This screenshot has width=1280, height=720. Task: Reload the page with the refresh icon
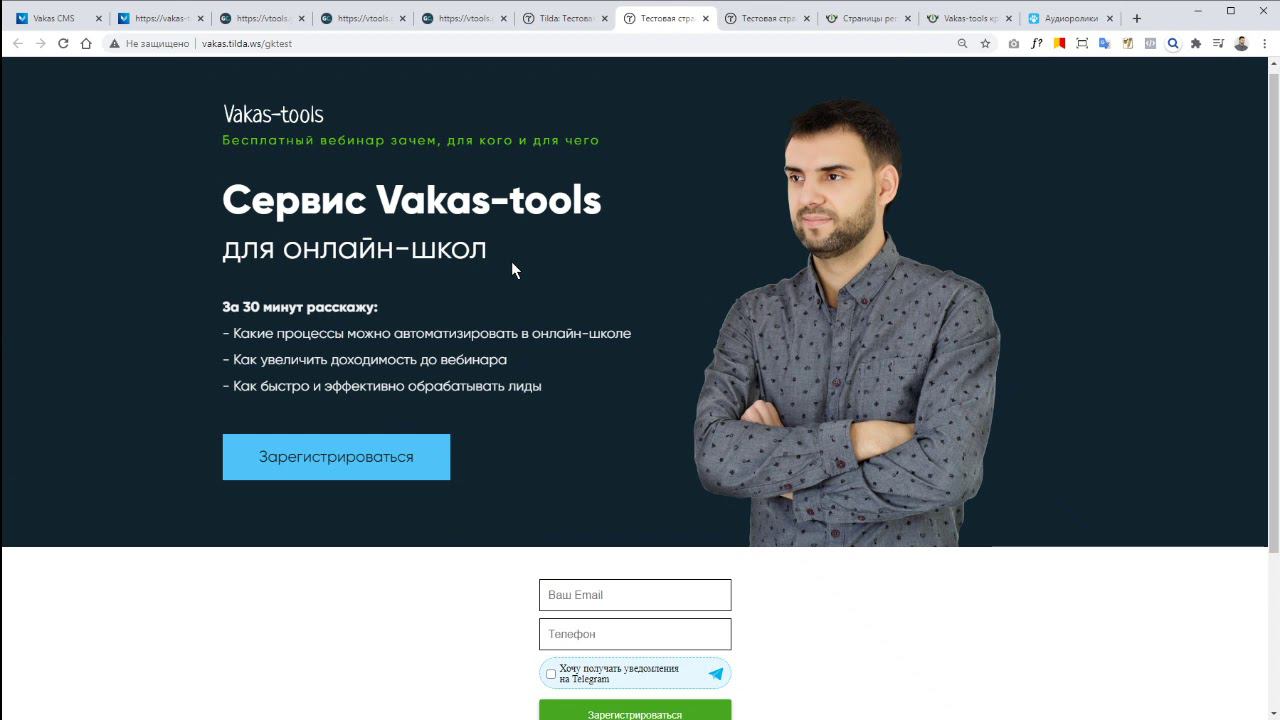(63, 43)
